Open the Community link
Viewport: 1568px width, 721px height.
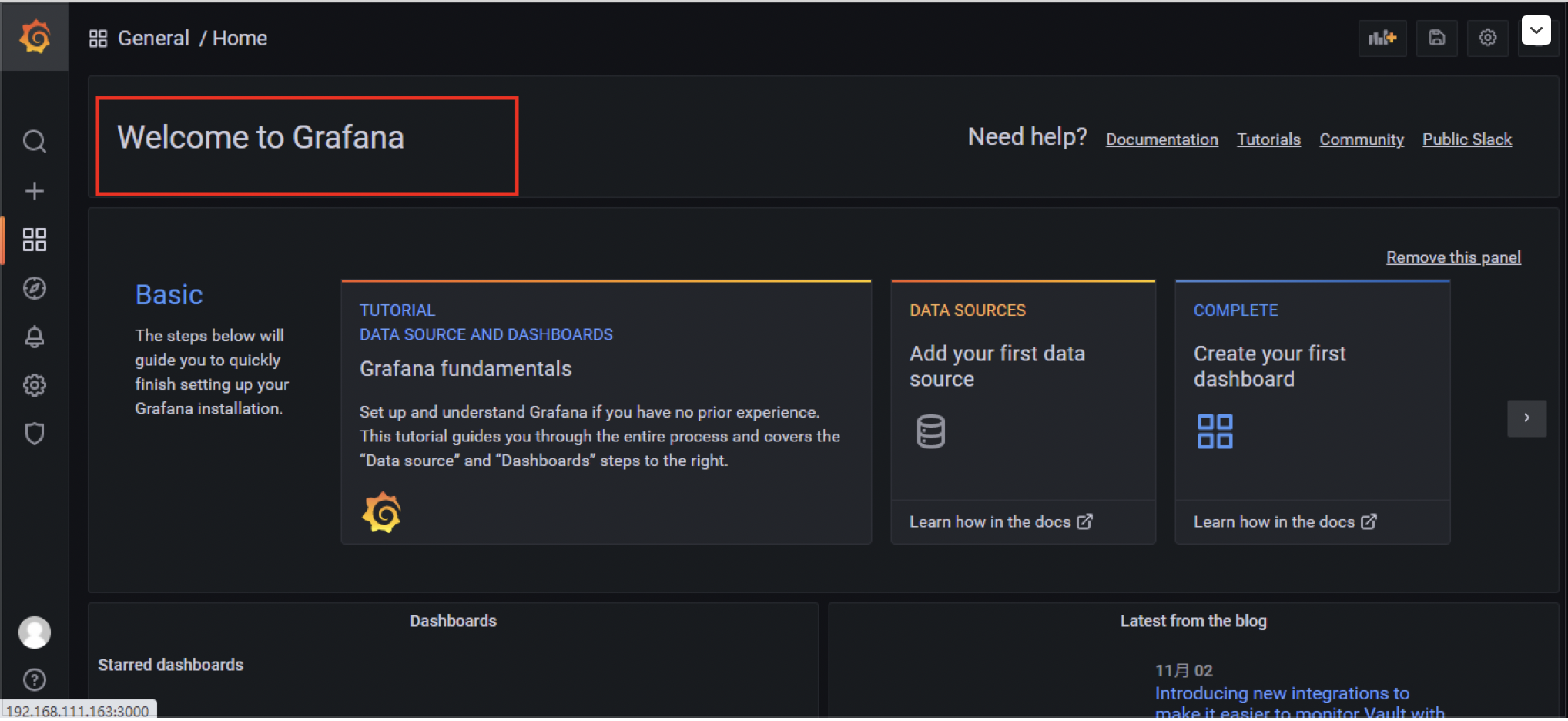(x=1362, y=139)
